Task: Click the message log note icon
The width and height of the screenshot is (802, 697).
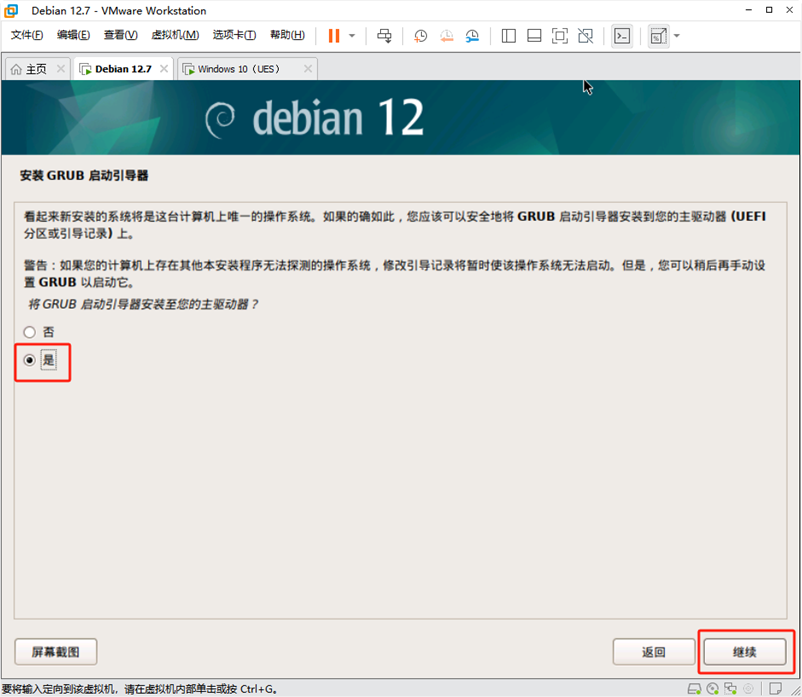Action: pos(775,689)
